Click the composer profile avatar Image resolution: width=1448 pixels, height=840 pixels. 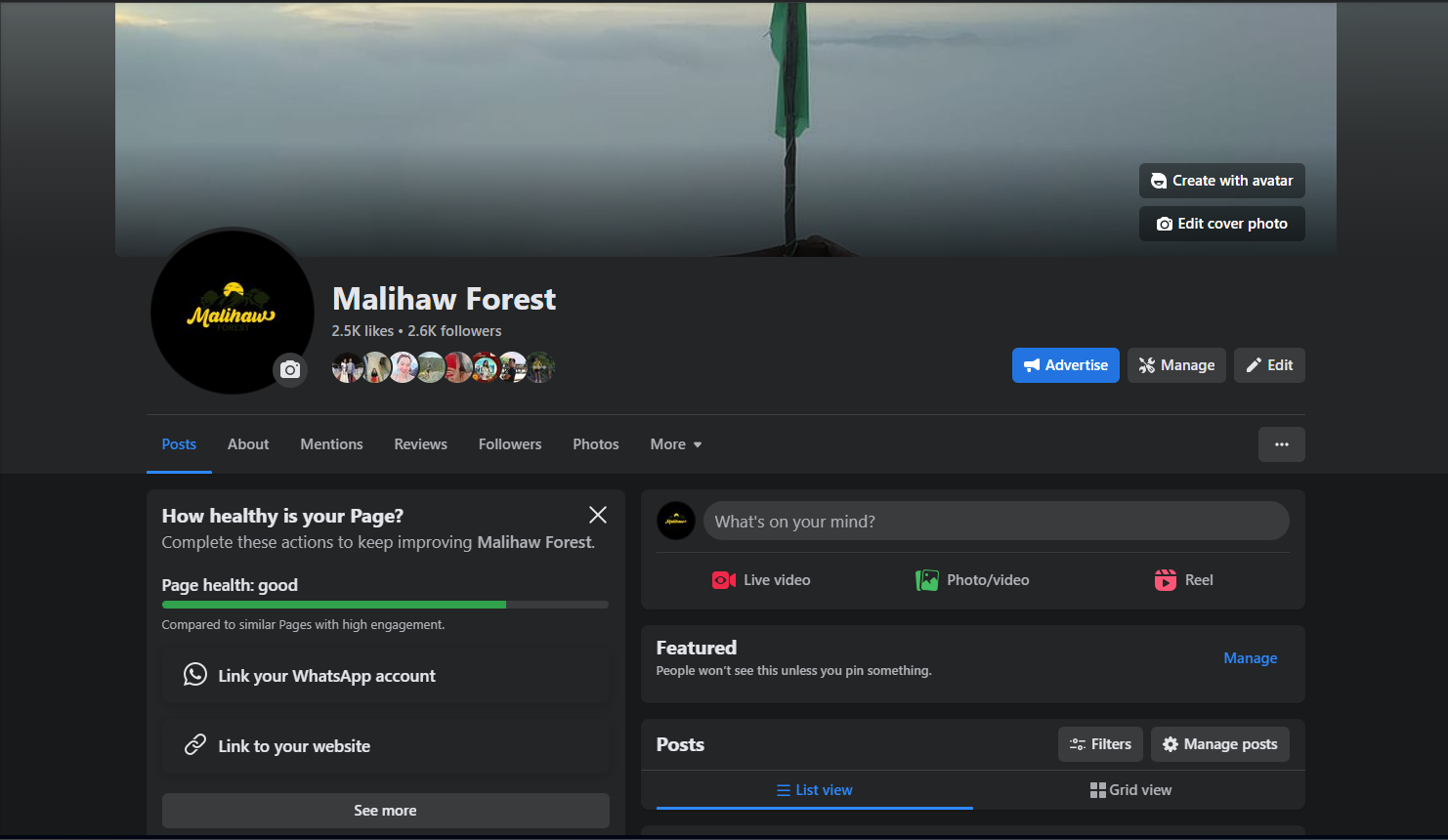[x=676, y=522]
